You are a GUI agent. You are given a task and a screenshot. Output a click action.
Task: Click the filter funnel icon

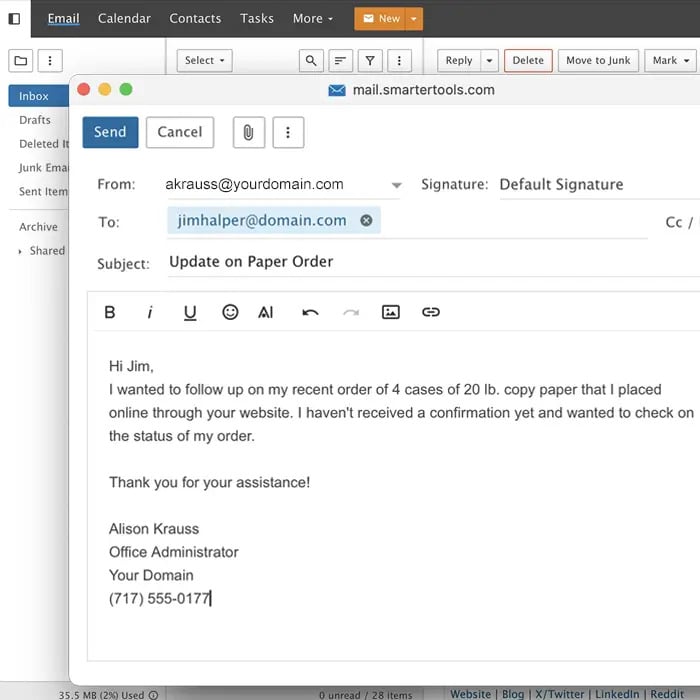370,61
